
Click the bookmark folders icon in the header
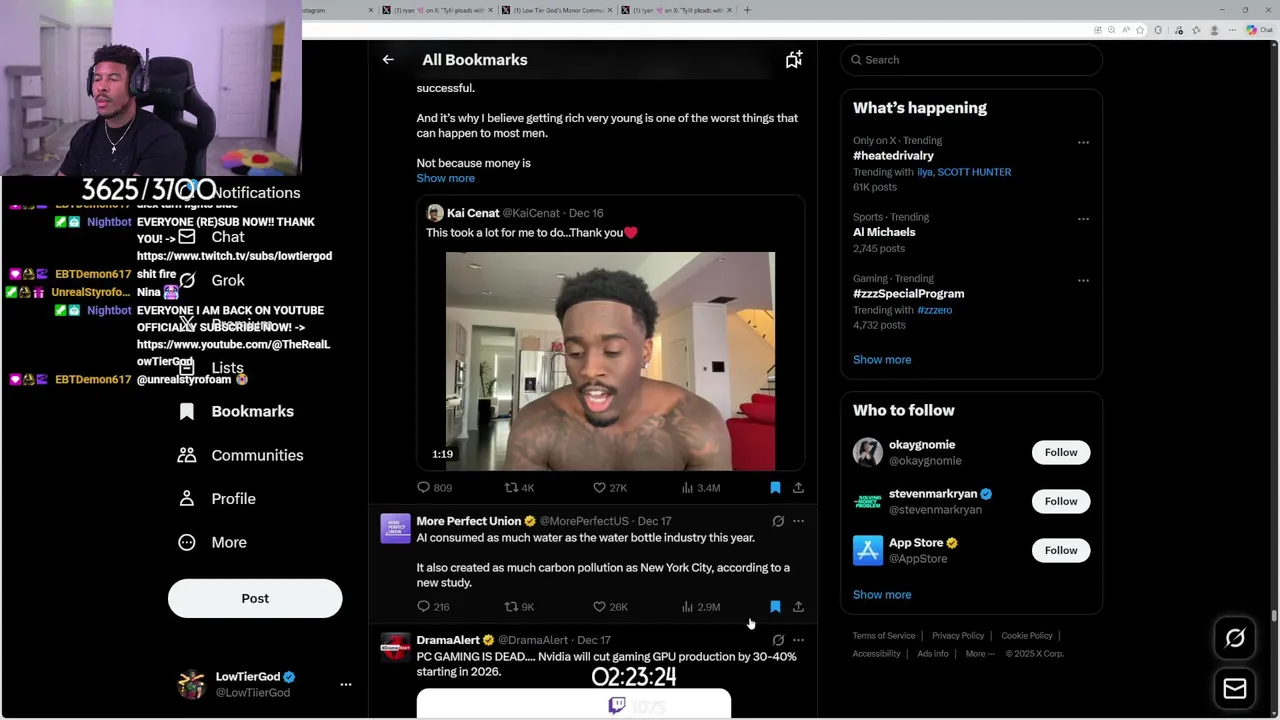click(x=794, y=60)
